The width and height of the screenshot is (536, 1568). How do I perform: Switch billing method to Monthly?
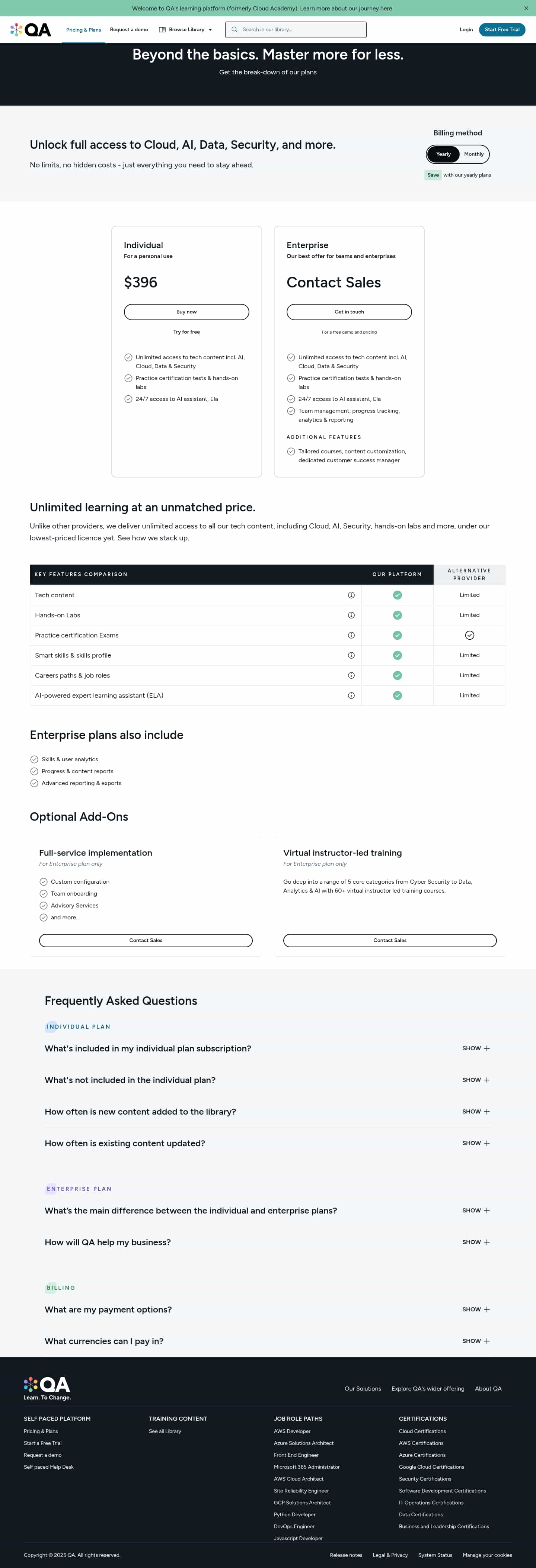tap(473, 154)
